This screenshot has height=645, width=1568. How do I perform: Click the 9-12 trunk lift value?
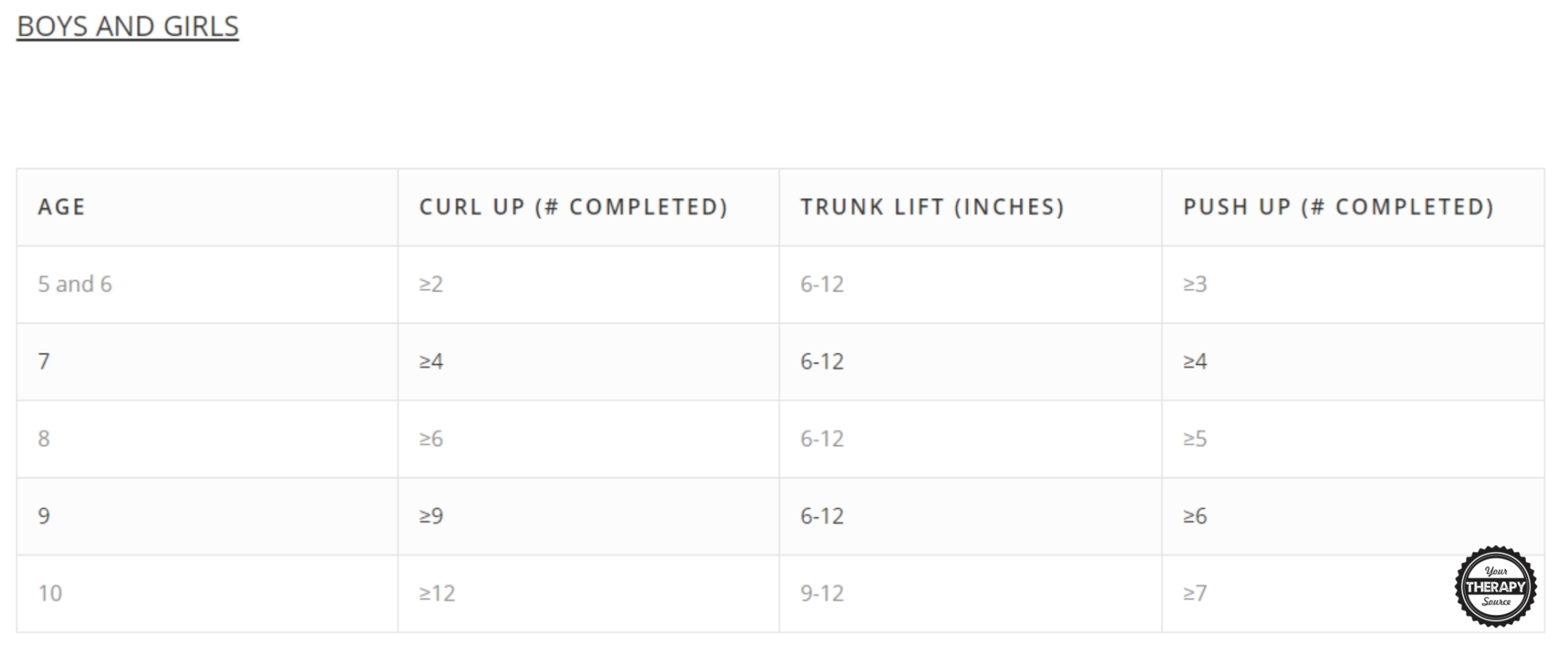pyautogui.click(x=822, y=594)
